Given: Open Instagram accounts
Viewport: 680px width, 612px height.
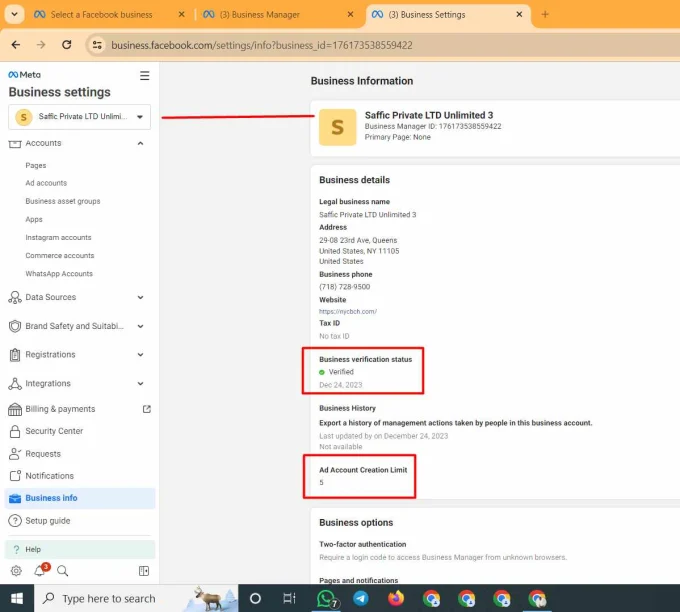Looking at the screenshot, I should [58, 238].
